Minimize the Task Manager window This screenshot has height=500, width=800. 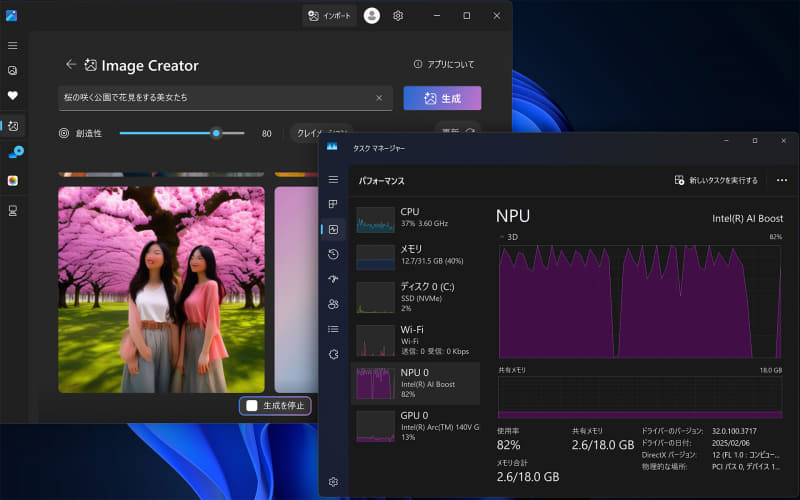click(x=726, y=141)
